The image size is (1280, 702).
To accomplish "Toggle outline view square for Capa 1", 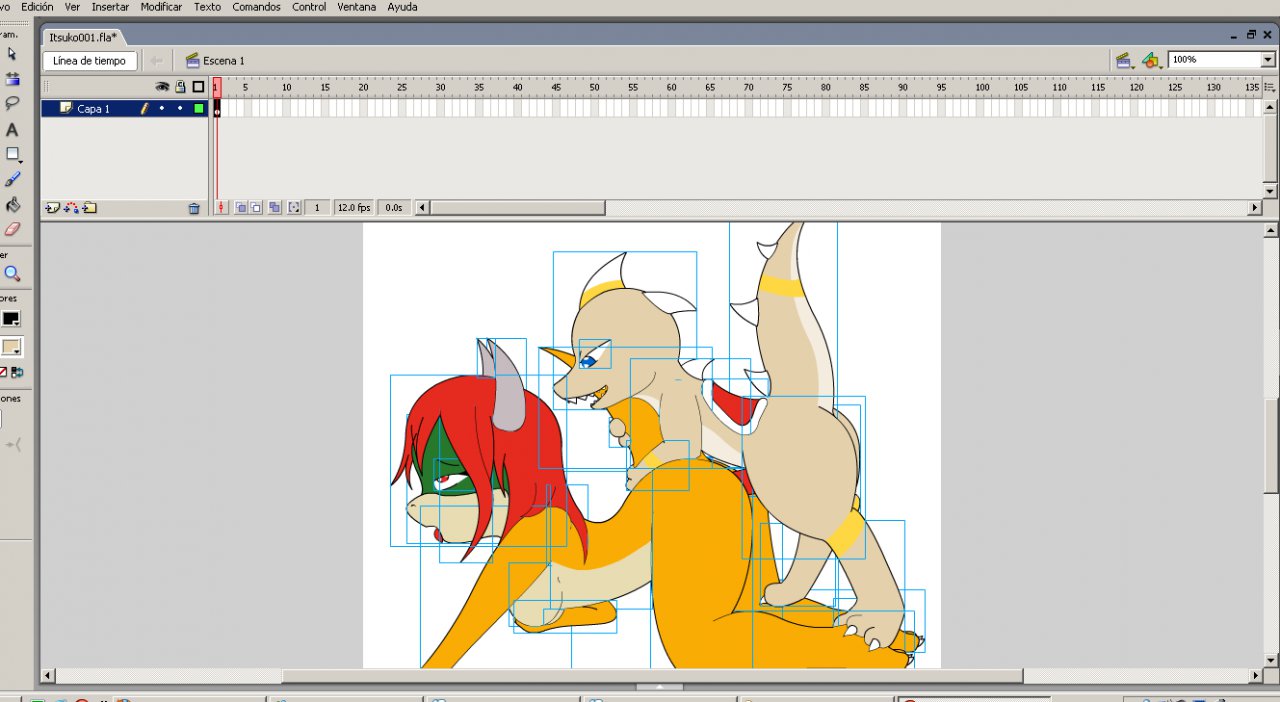I will click(199, 108).
